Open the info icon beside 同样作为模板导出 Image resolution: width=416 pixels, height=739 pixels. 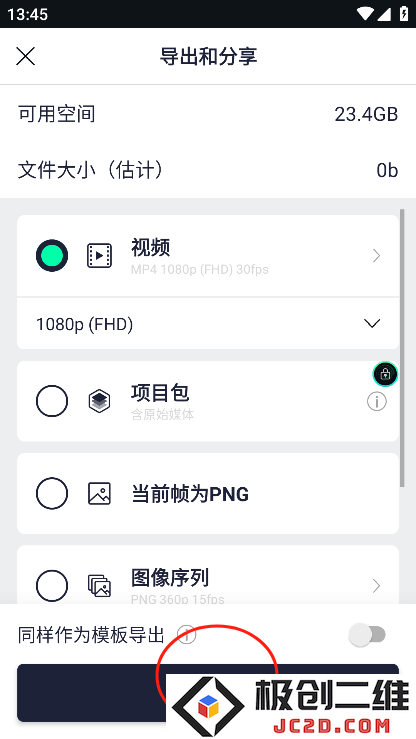pos(187,635)
